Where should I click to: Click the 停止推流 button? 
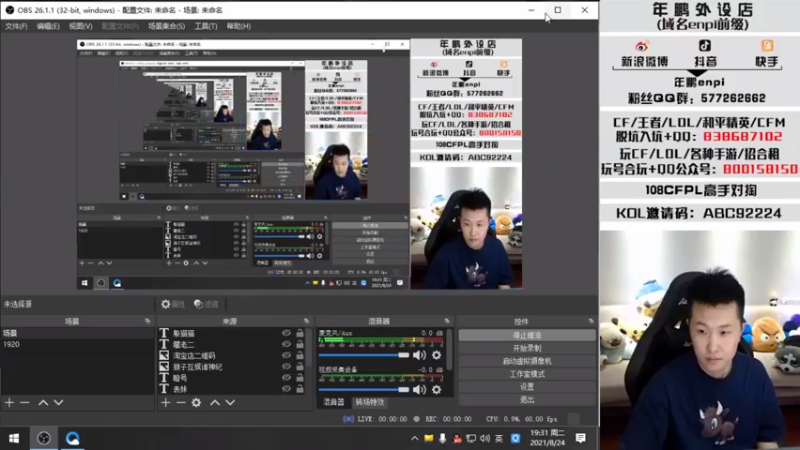click(527, 335)
